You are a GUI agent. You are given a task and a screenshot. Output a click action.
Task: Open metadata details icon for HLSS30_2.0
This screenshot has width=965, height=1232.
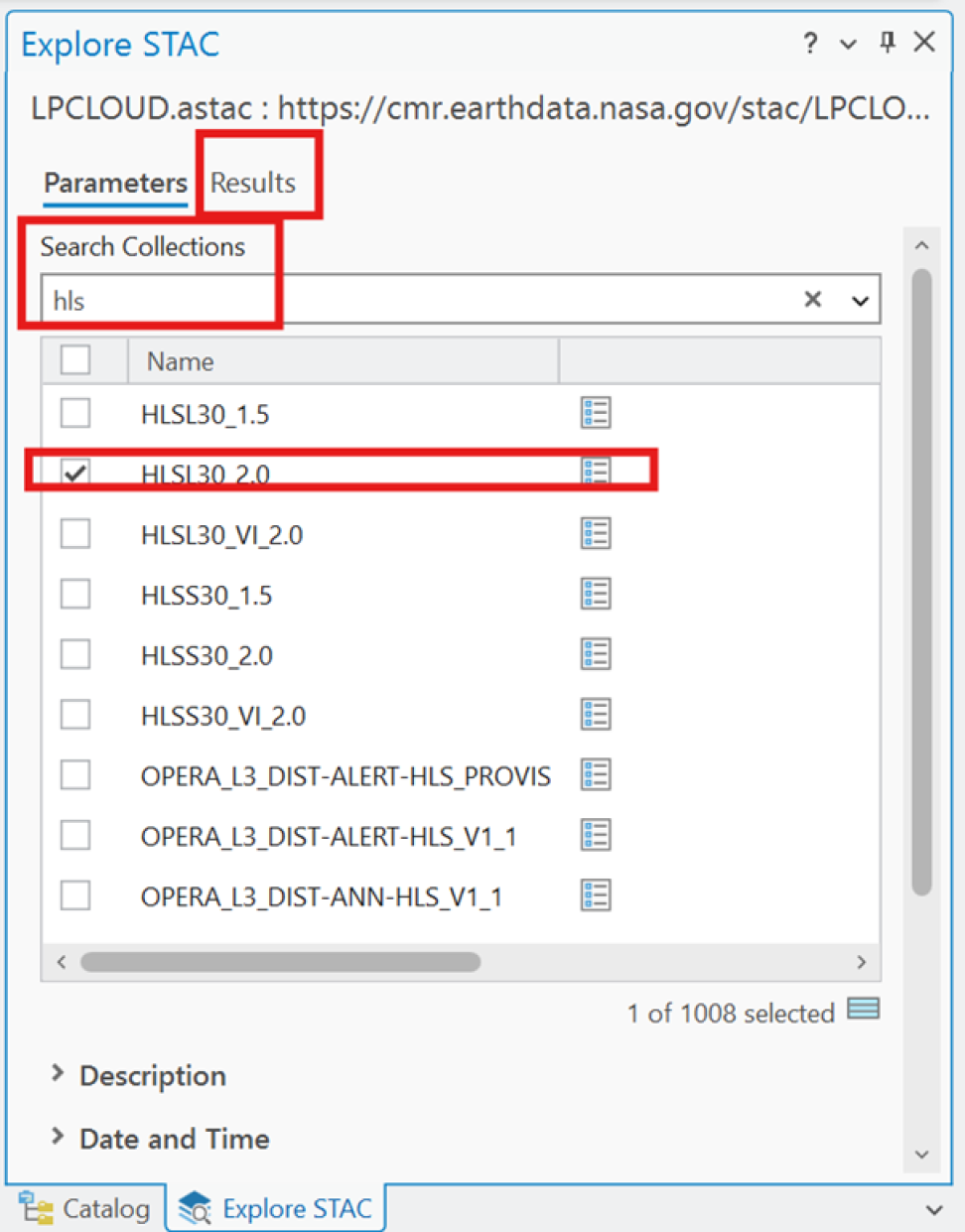pyautogui.click(x=596, y=654)
